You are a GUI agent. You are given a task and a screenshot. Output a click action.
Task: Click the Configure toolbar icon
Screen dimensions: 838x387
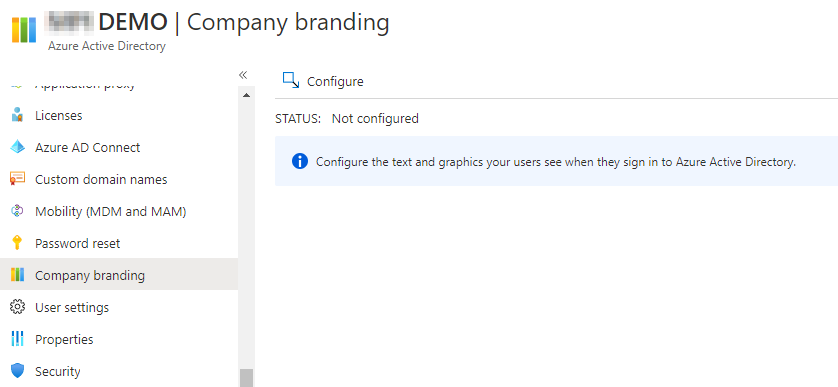click(x=291, y=81)
